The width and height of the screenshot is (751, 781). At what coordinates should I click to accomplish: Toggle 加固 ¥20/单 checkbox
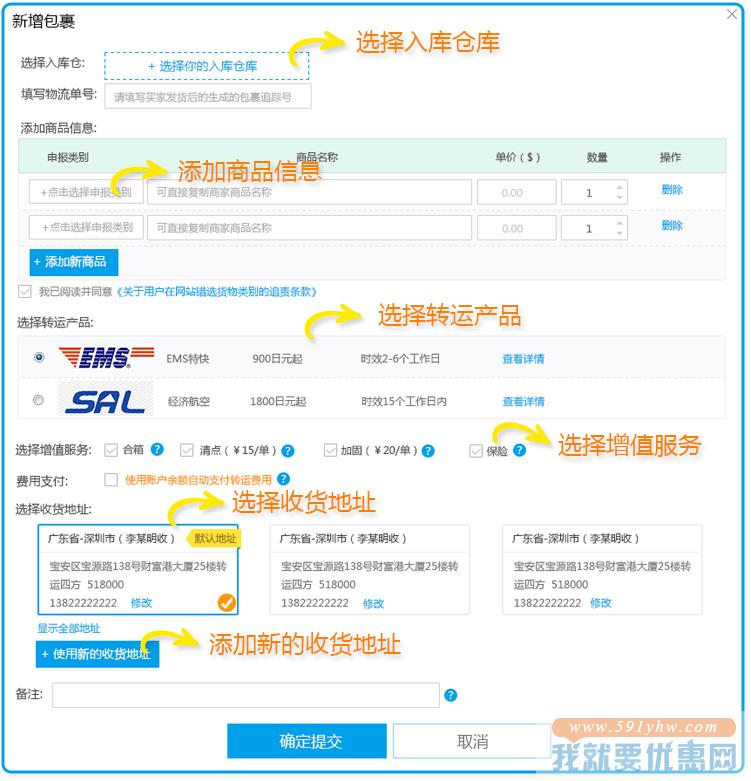click(330, 450)
